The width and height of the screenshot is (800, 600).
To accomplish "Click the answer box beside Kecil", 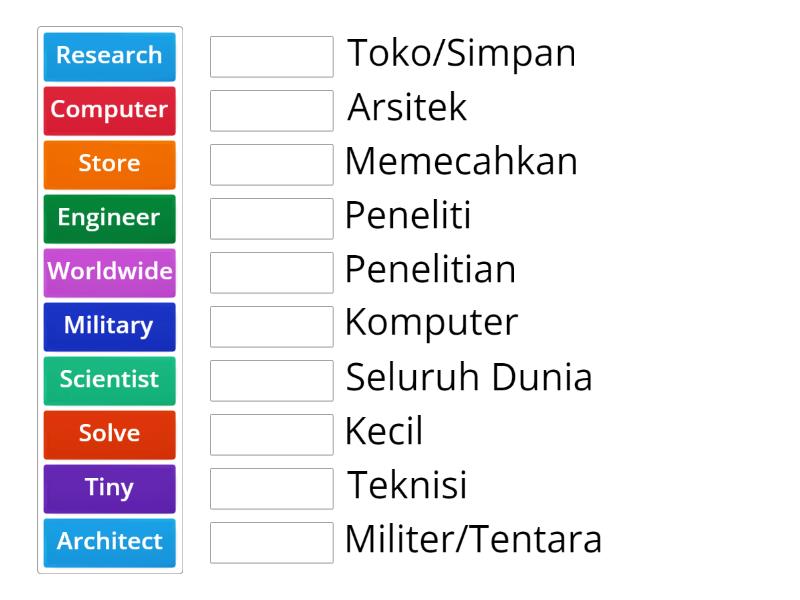I will pyautogui.click(x=271, y=435).
